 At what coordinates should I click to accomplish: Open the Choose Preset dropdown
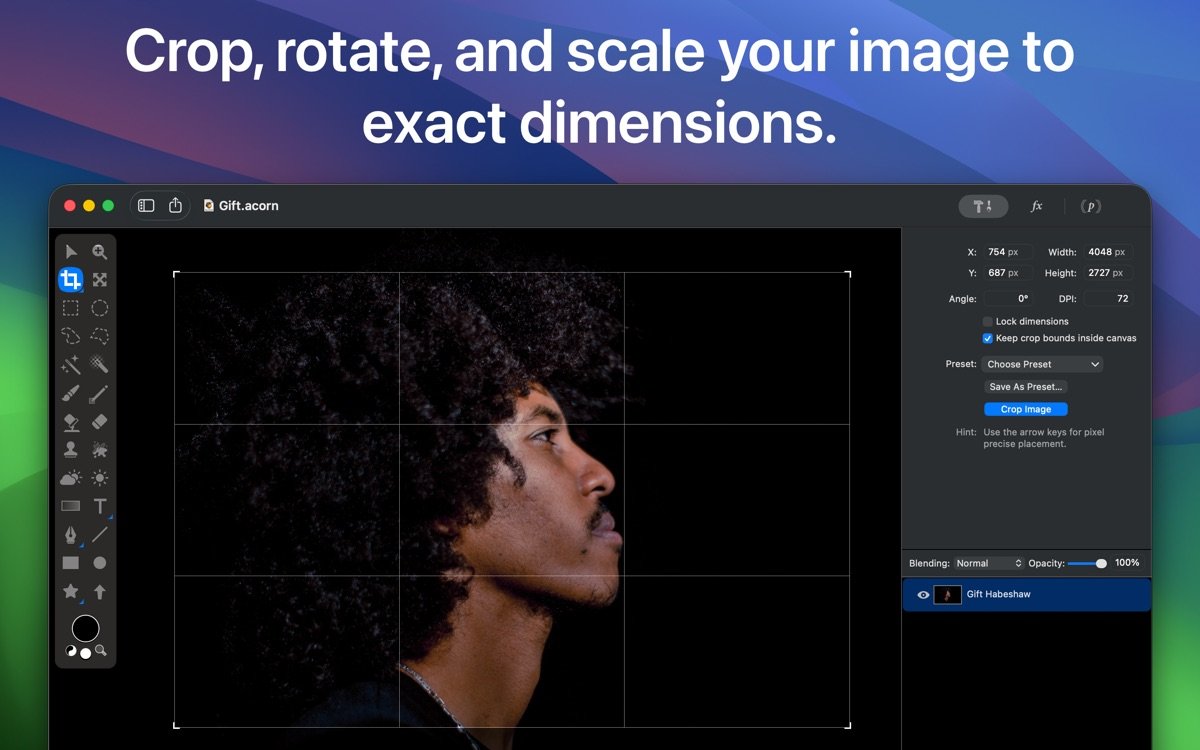pos(1042,365)
